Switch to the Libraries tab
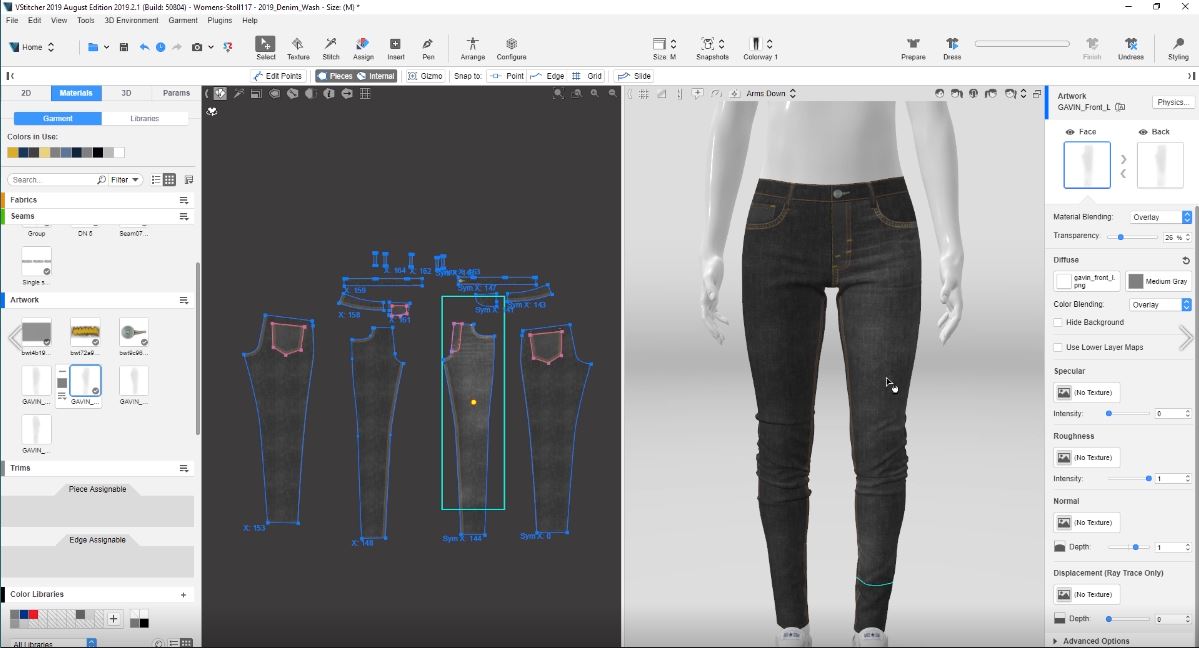This screenshot has width=1199, height=648. tap(145, 118)
